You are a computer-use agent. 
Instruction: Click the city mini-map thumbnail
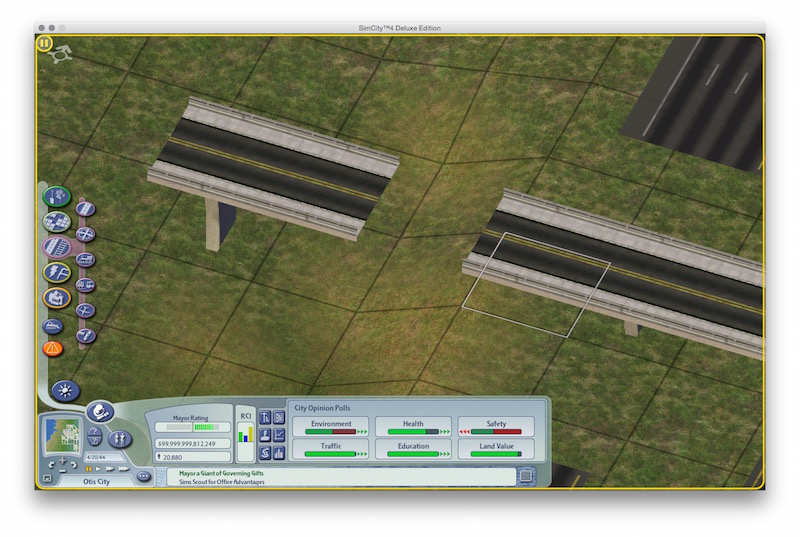click(63, 436)
